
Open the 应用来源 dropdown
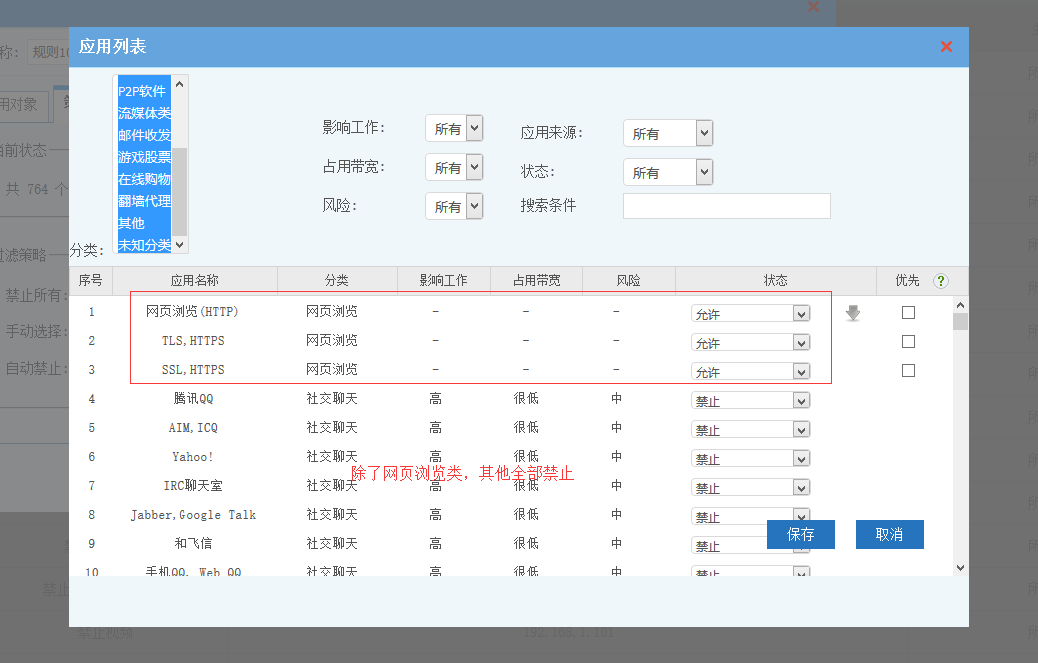pos(667,133)
